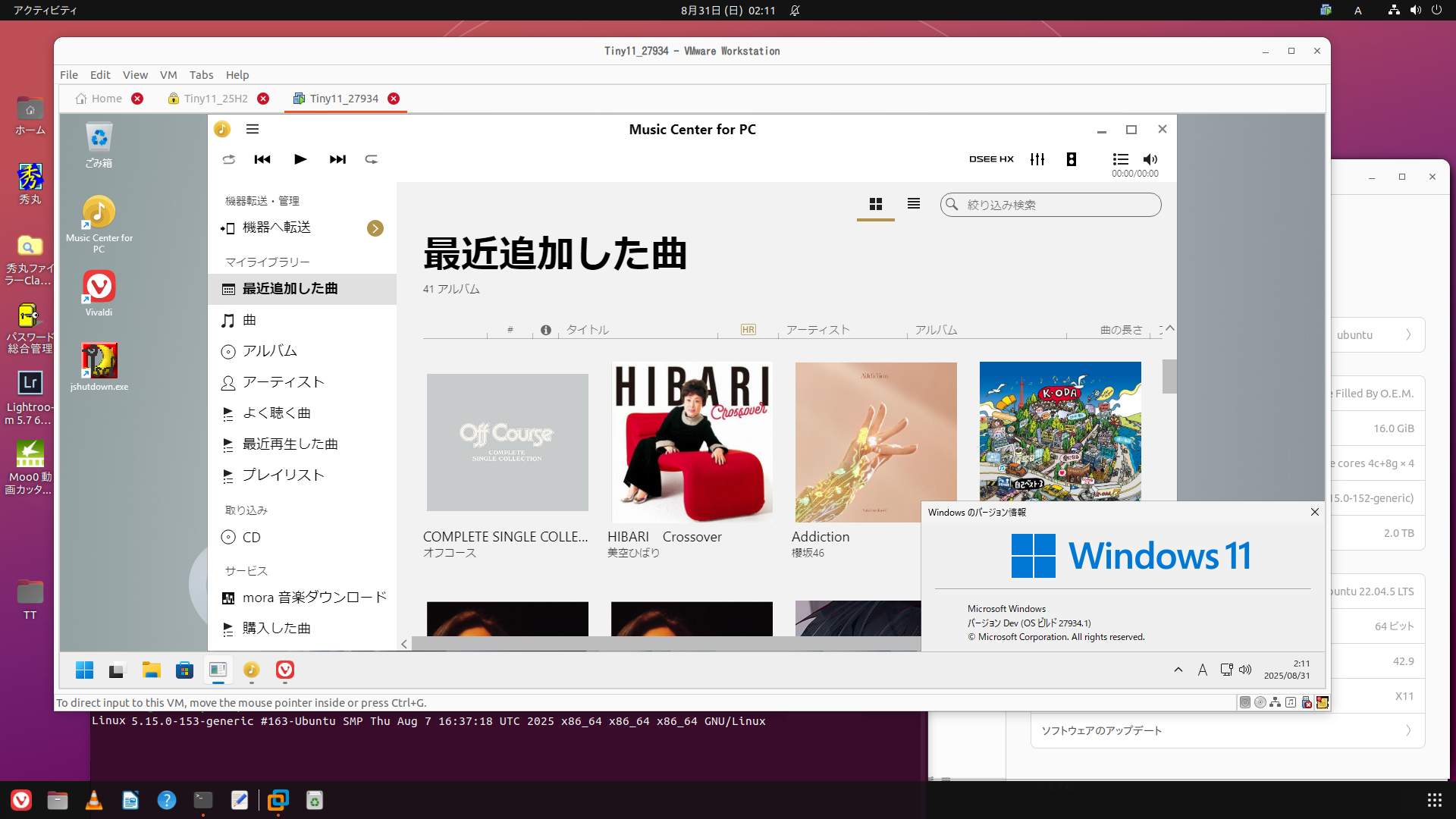Open ソフトウェアのアップデート in Ubuntu settings window

coord(1228,730)
